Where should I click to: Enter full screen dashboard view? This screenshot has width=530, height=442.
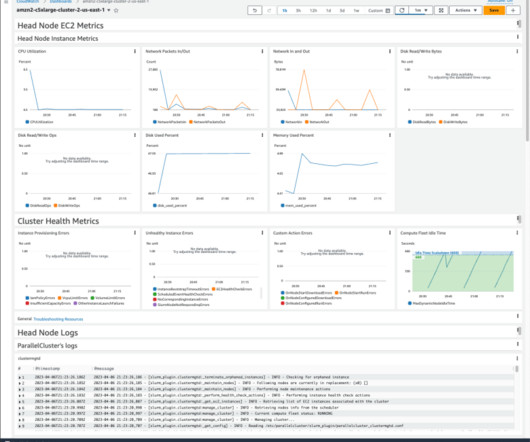pyautogui.click(x=441, y=10)
